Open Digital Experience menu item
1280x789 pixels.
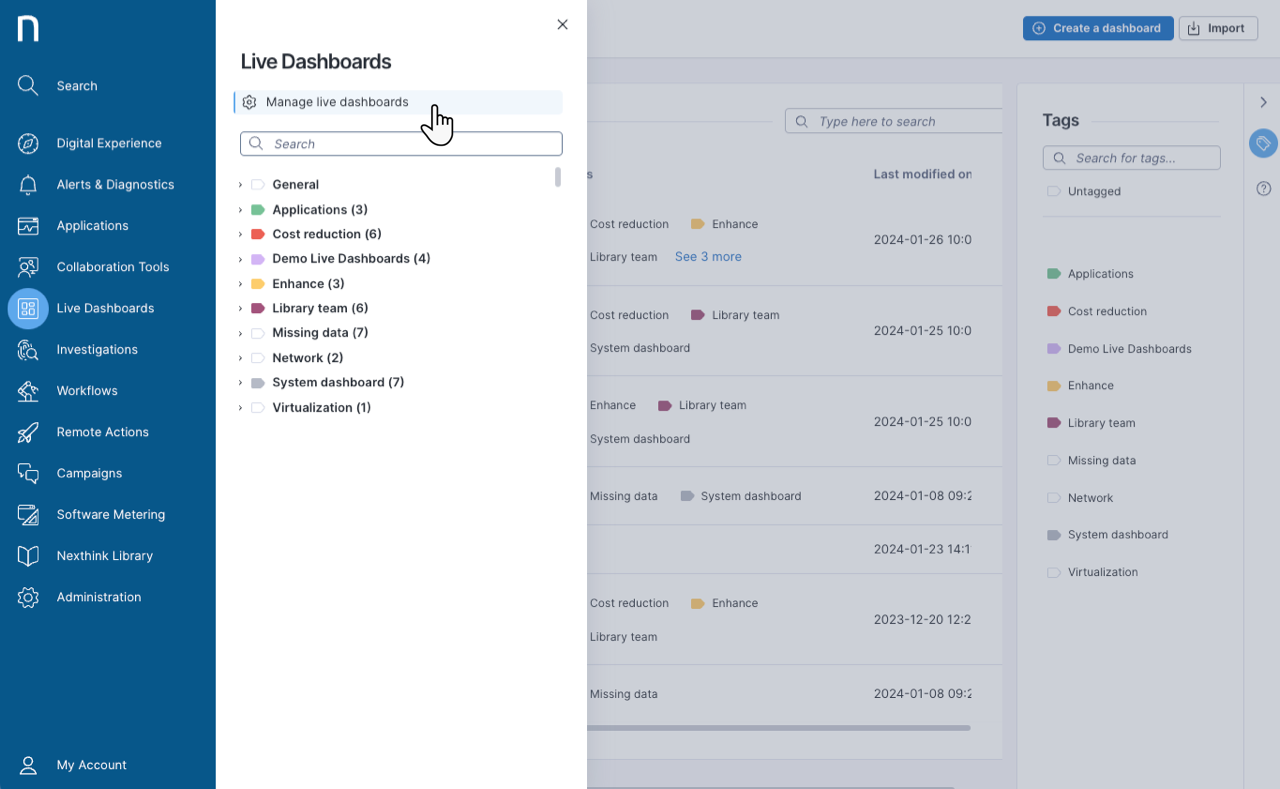109,143
